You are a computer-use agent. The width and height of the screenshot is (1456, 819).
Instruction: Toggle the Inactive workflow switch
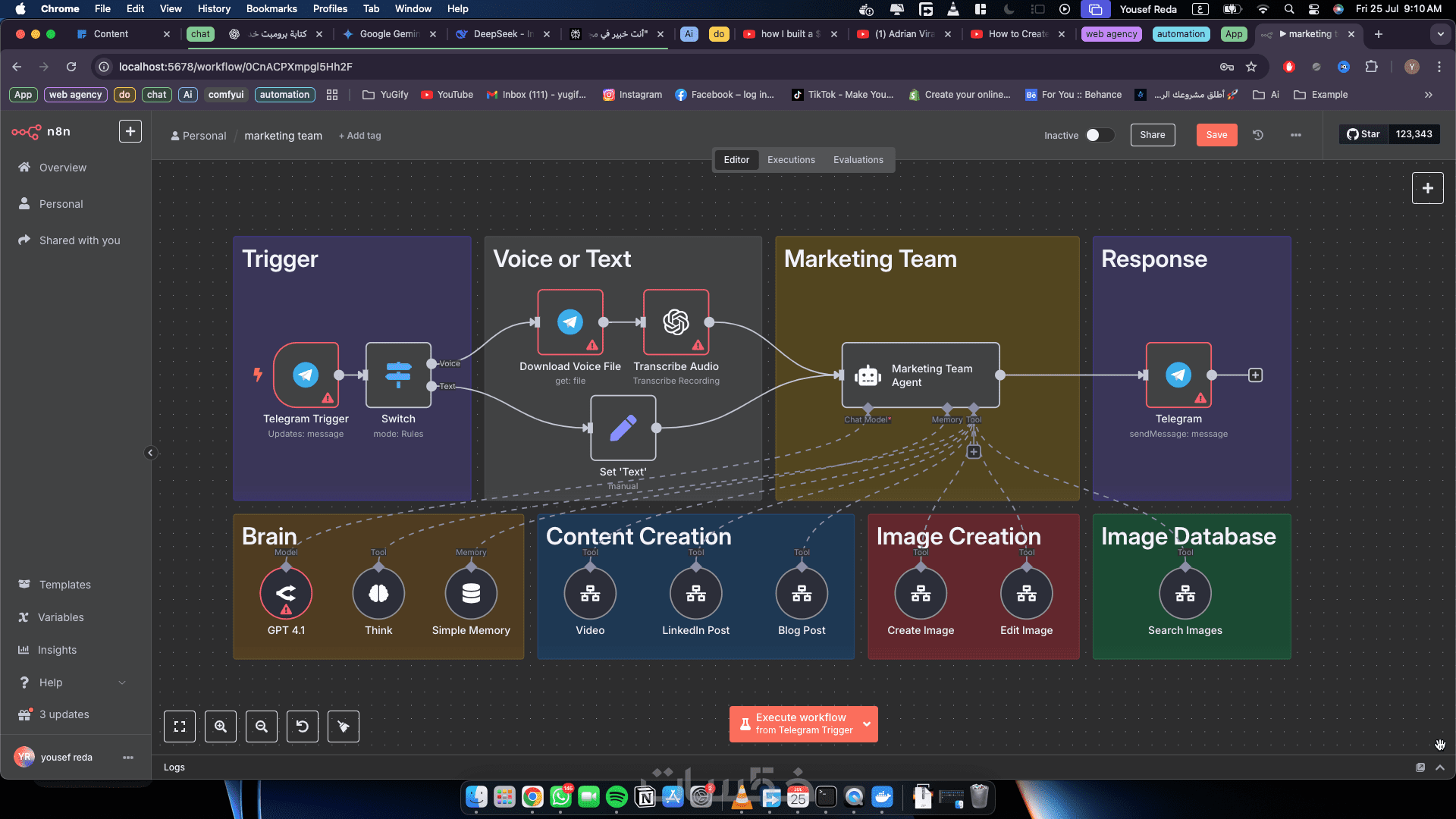[1099, 135]
